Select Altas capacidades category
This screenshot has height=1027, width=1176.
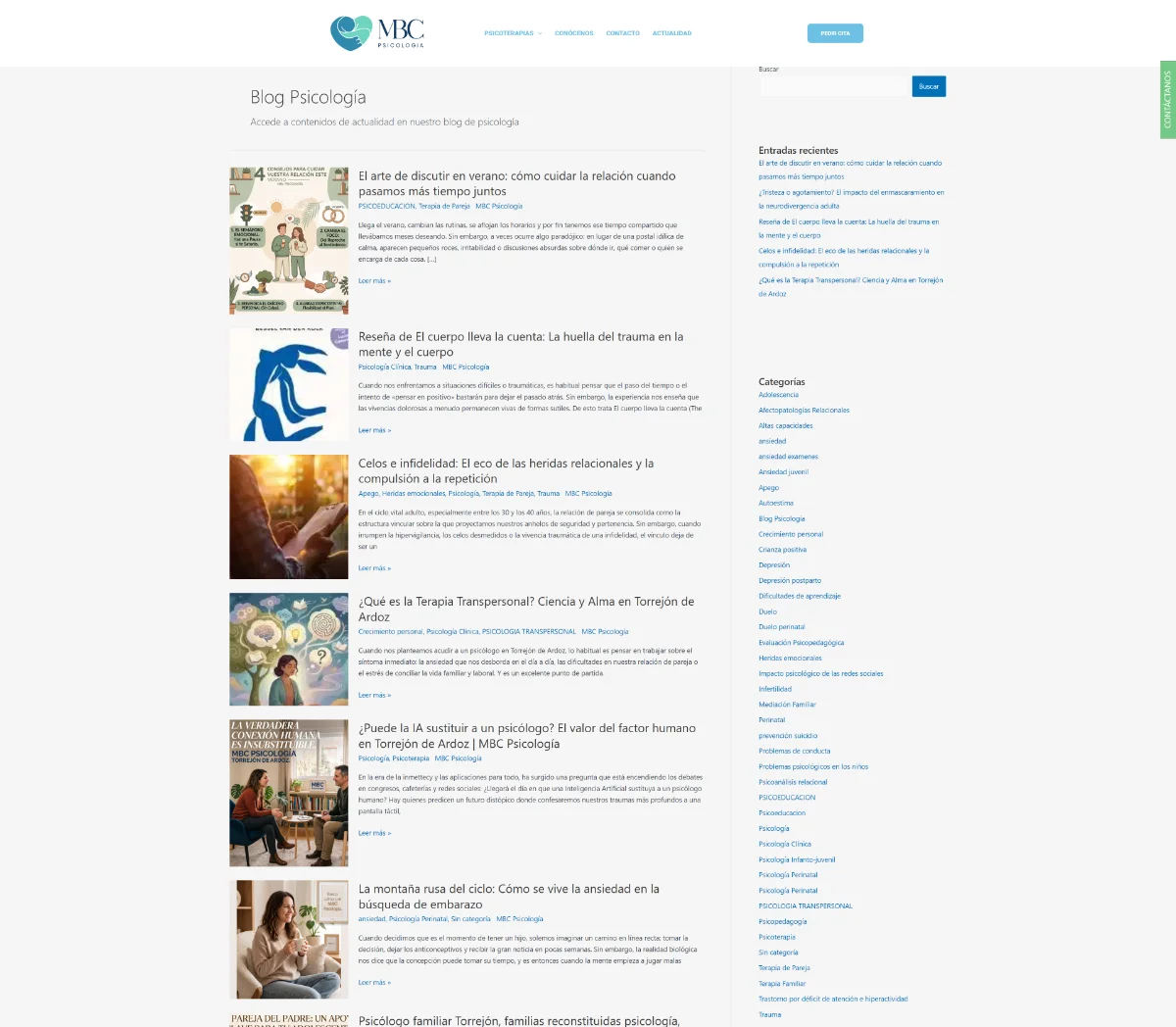coord(786,426)
